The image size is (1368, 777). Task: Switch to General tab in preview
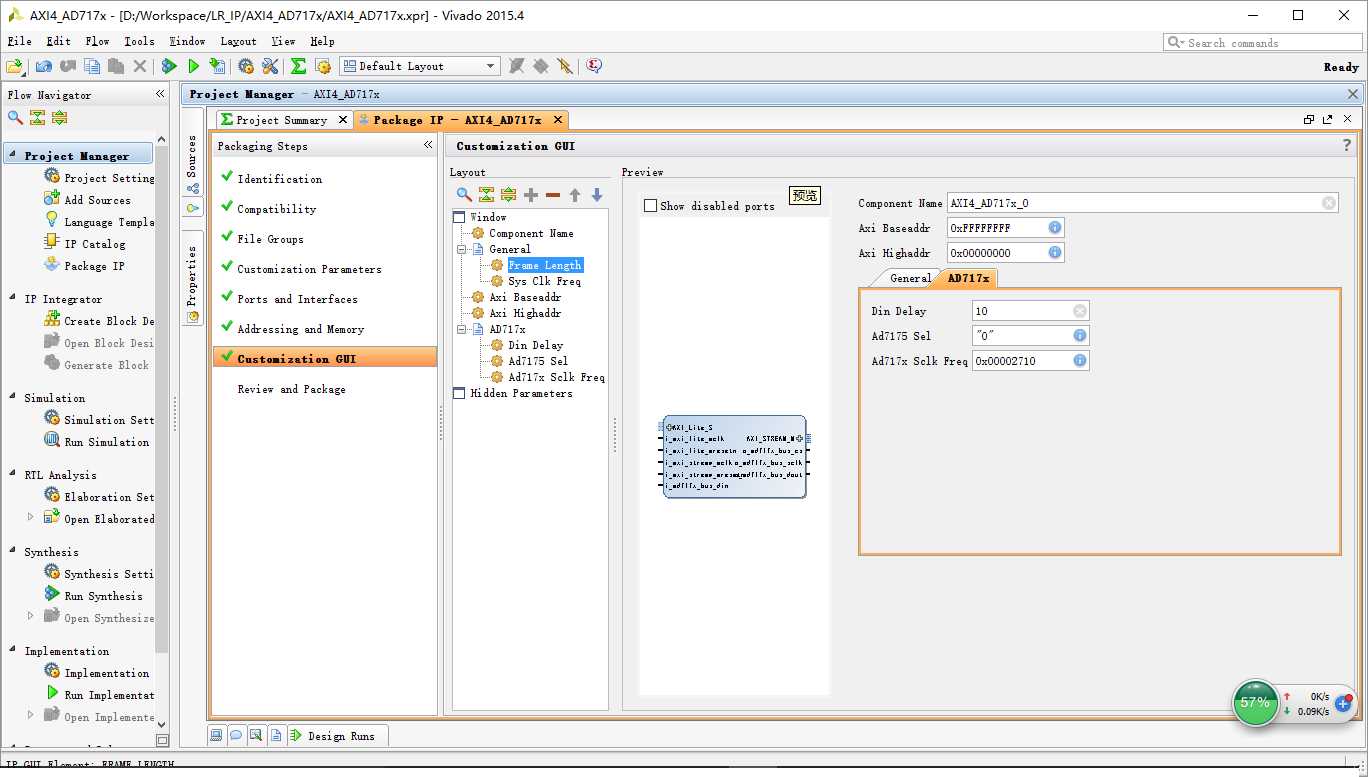[910, 278]
